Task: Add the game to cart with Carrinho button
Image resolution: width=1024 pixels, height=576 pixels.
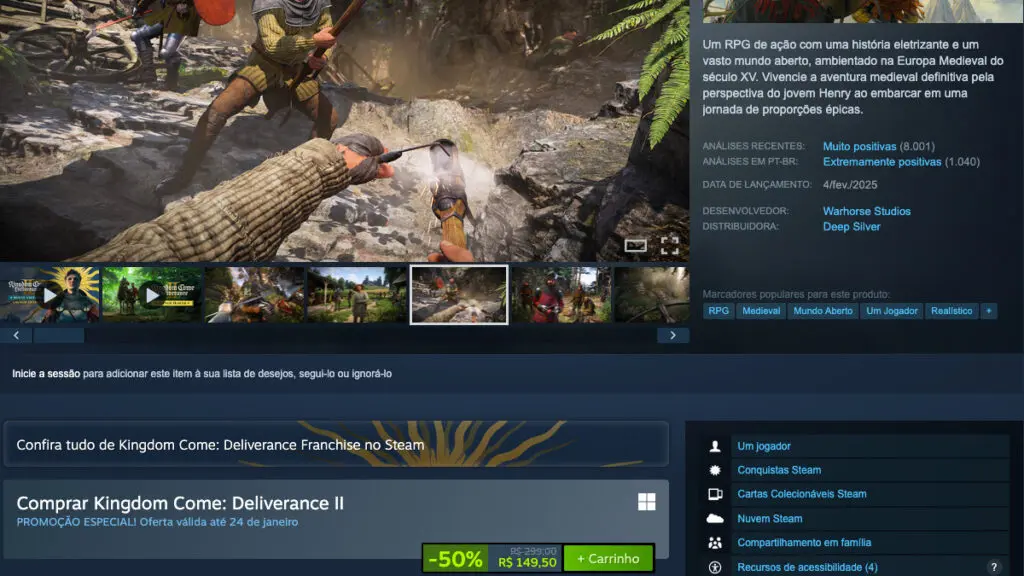Action: click(x=609, y=559)
